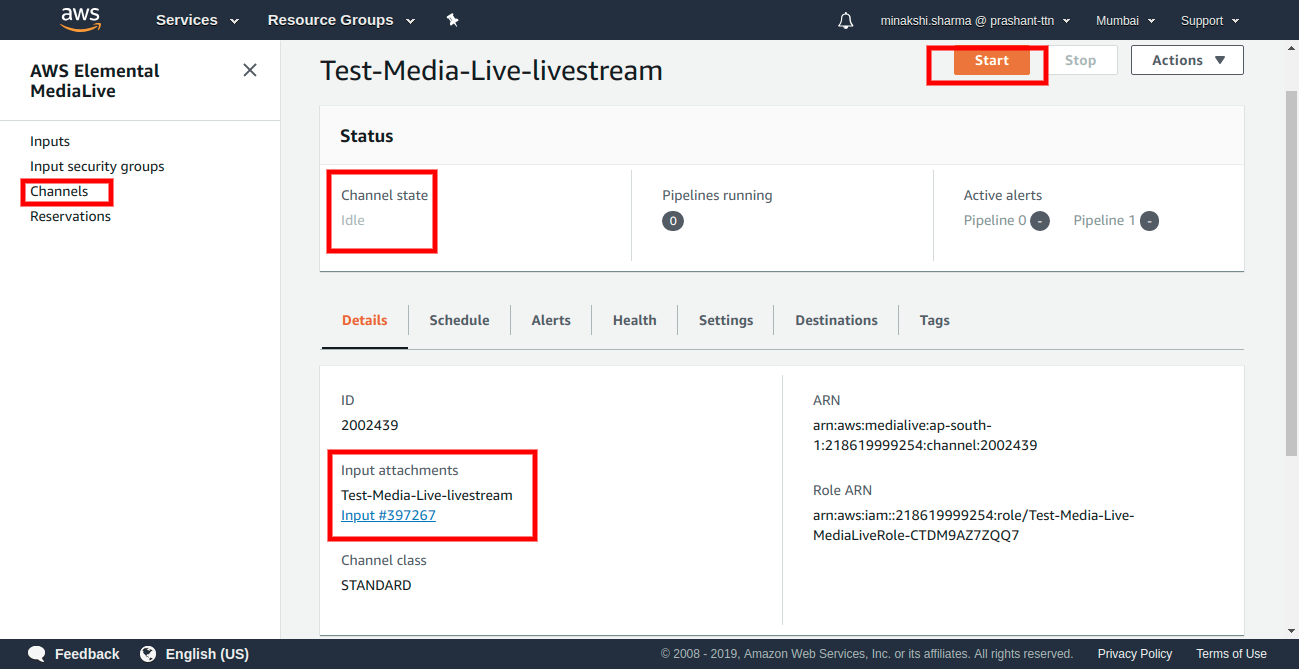Open the Alerts tab
Screen dimensions: 1299x669
click(x=551, y=320)
